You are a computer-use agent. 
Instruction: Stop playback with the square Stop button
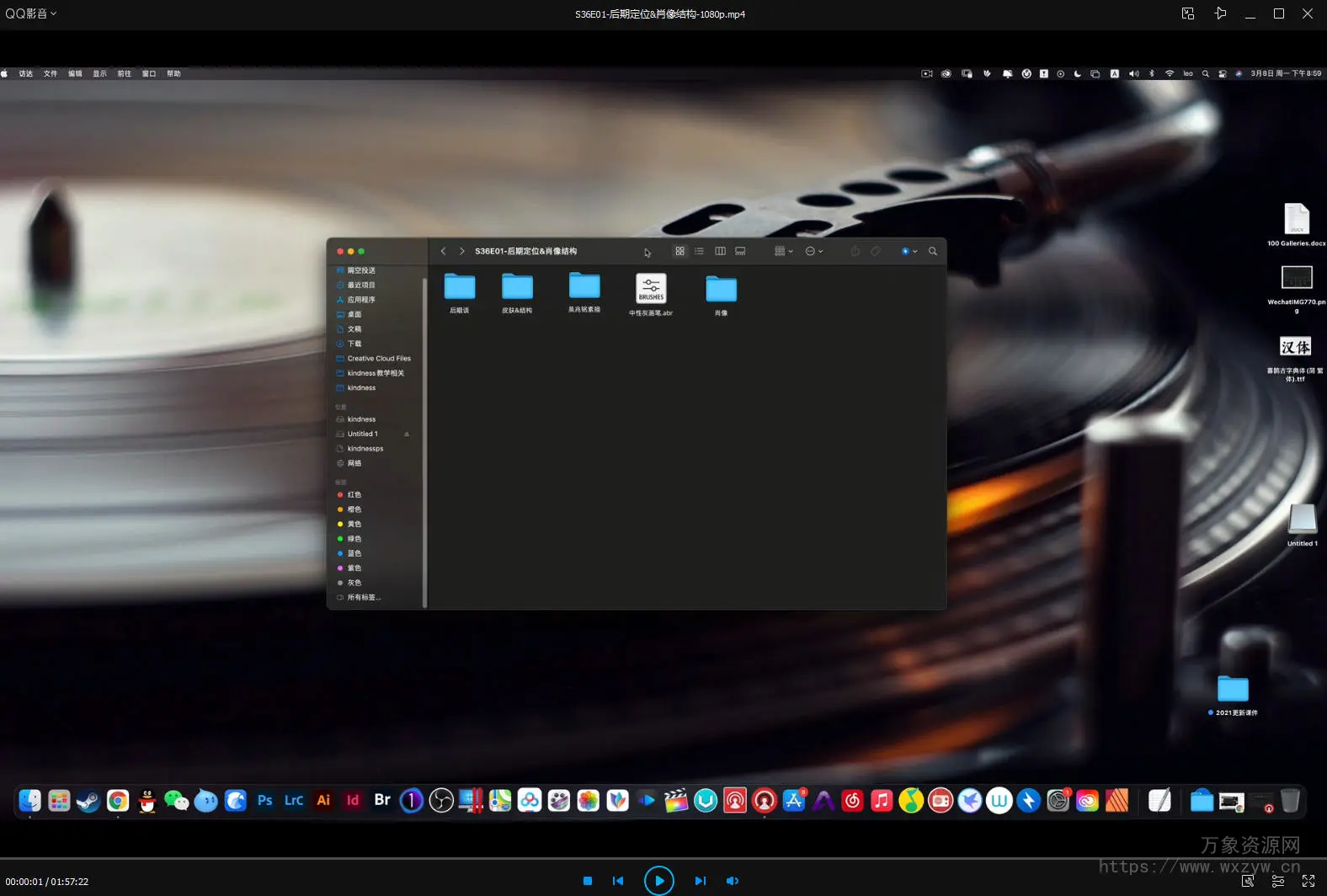pyautogui.click(x=588, y=881)
